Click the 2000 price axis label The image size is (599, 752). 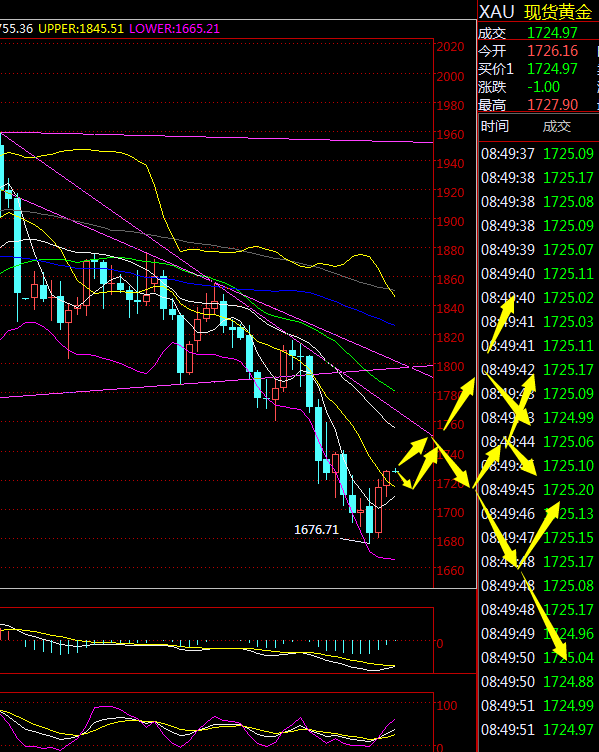click(450, 76)
